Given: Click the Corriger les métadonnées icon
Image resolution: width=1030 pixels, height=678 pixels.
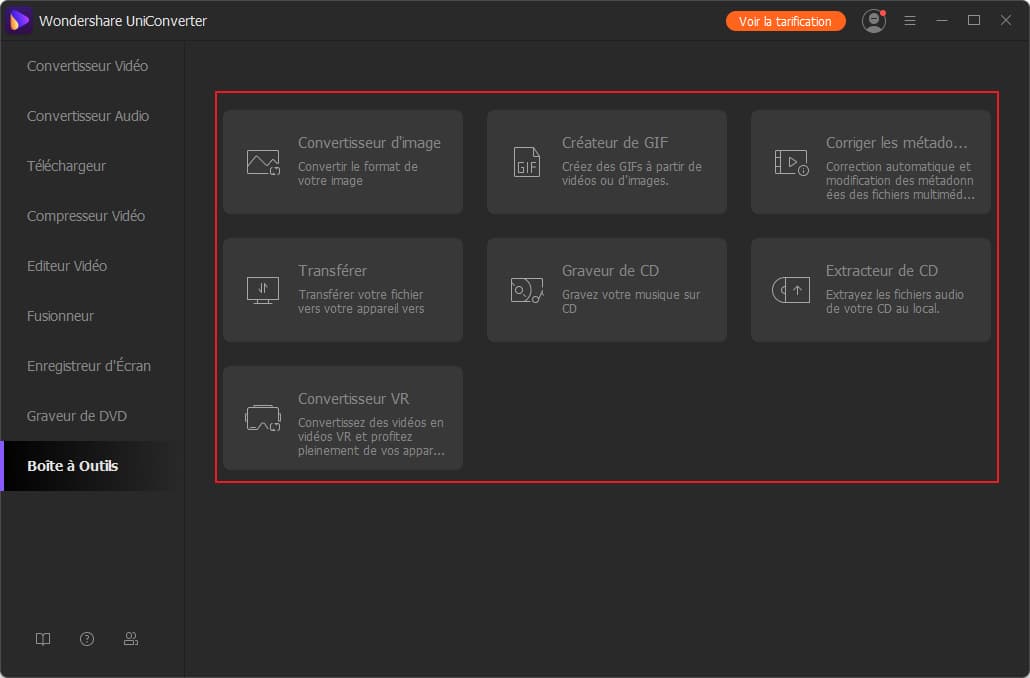Looking at the screenshot, I should (791, 162).
